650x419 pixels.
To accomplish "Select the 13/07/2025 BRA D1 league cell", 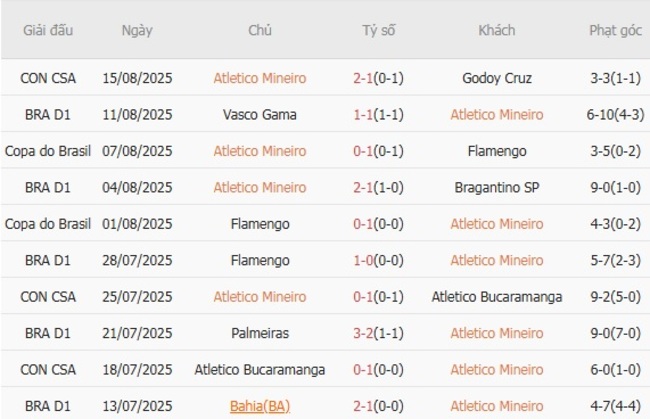I will (x=48, y=406).
